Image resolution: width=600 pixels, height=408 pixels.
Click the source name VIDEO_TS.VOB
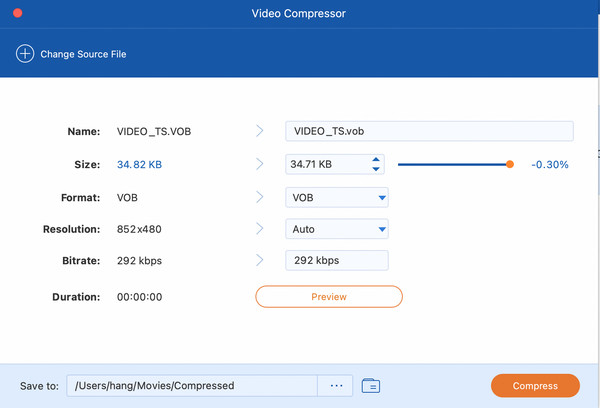pyautogui.click(x=154, y=131)
